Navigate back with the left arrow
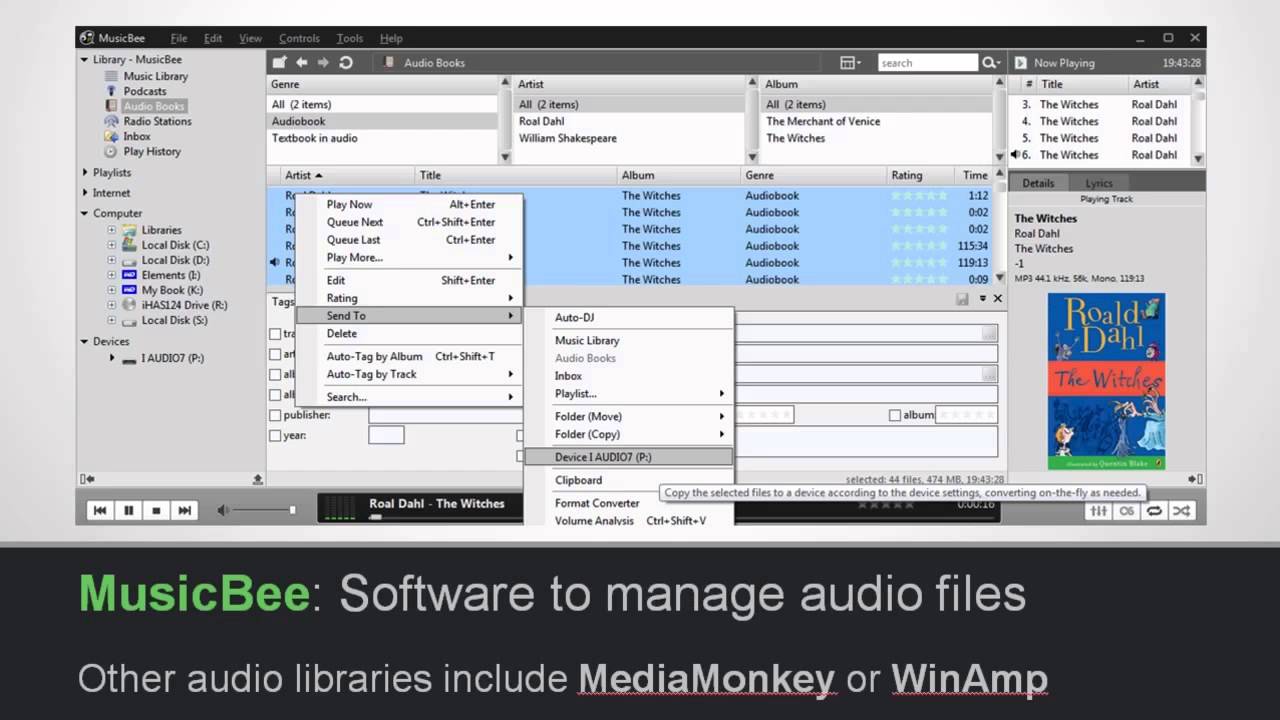The width and height of the screenshot is (1280, 720). tap(302, 62)
